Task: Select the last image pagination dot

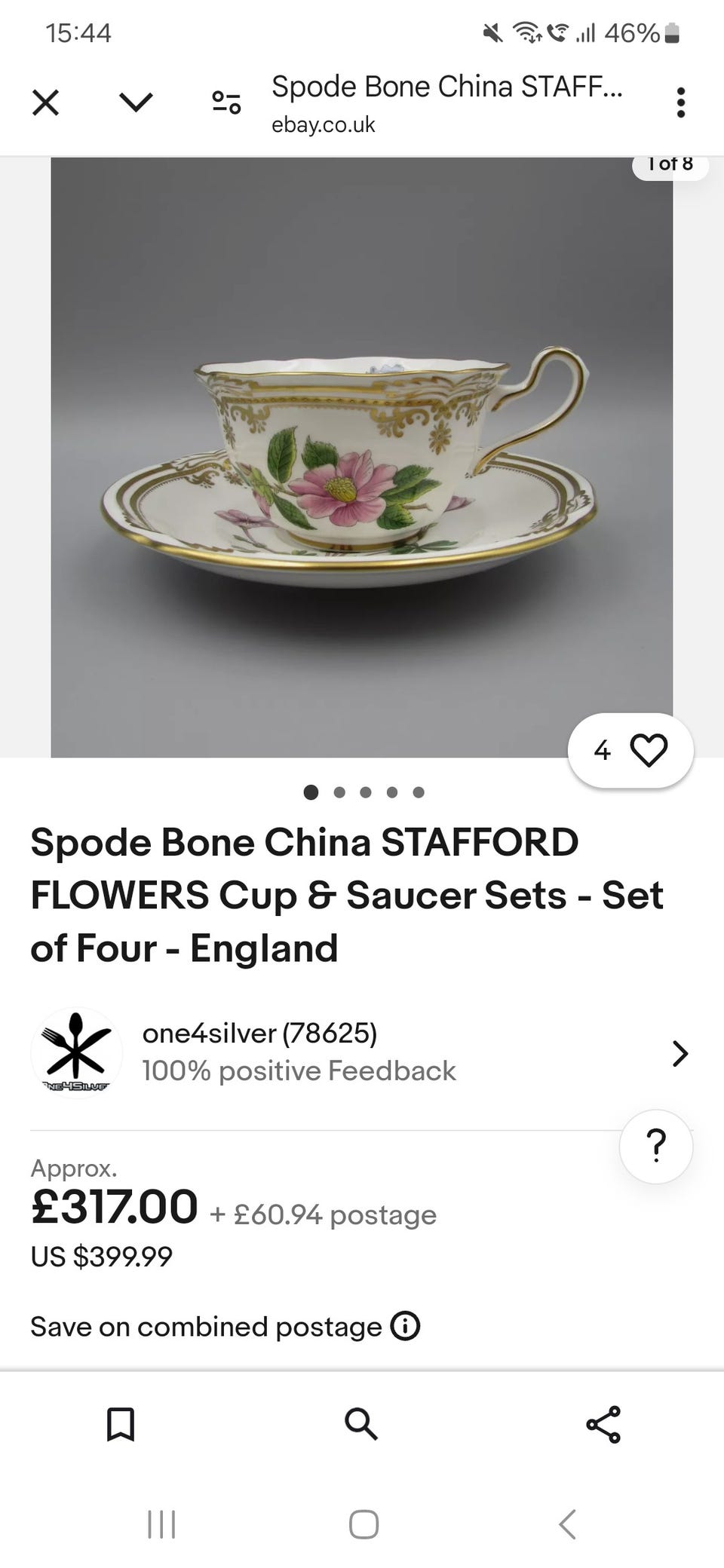Action: [x=419, y=792]
